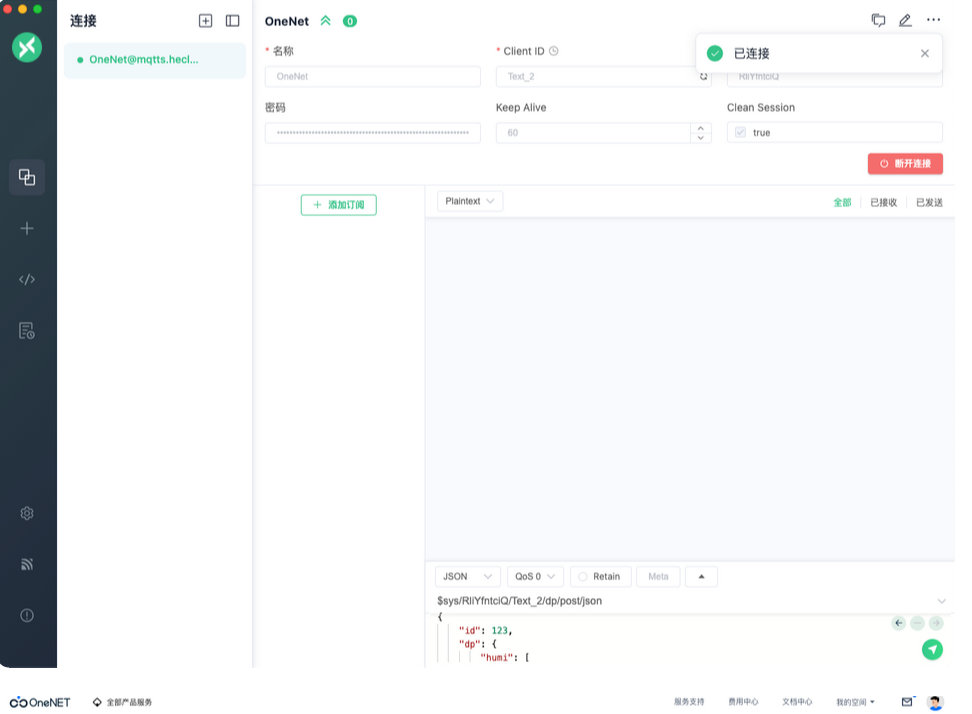Click the red 断开连接 button
The width and height of the screenshot is (972, 714).
pyautogui.click(x=905, y=163)
